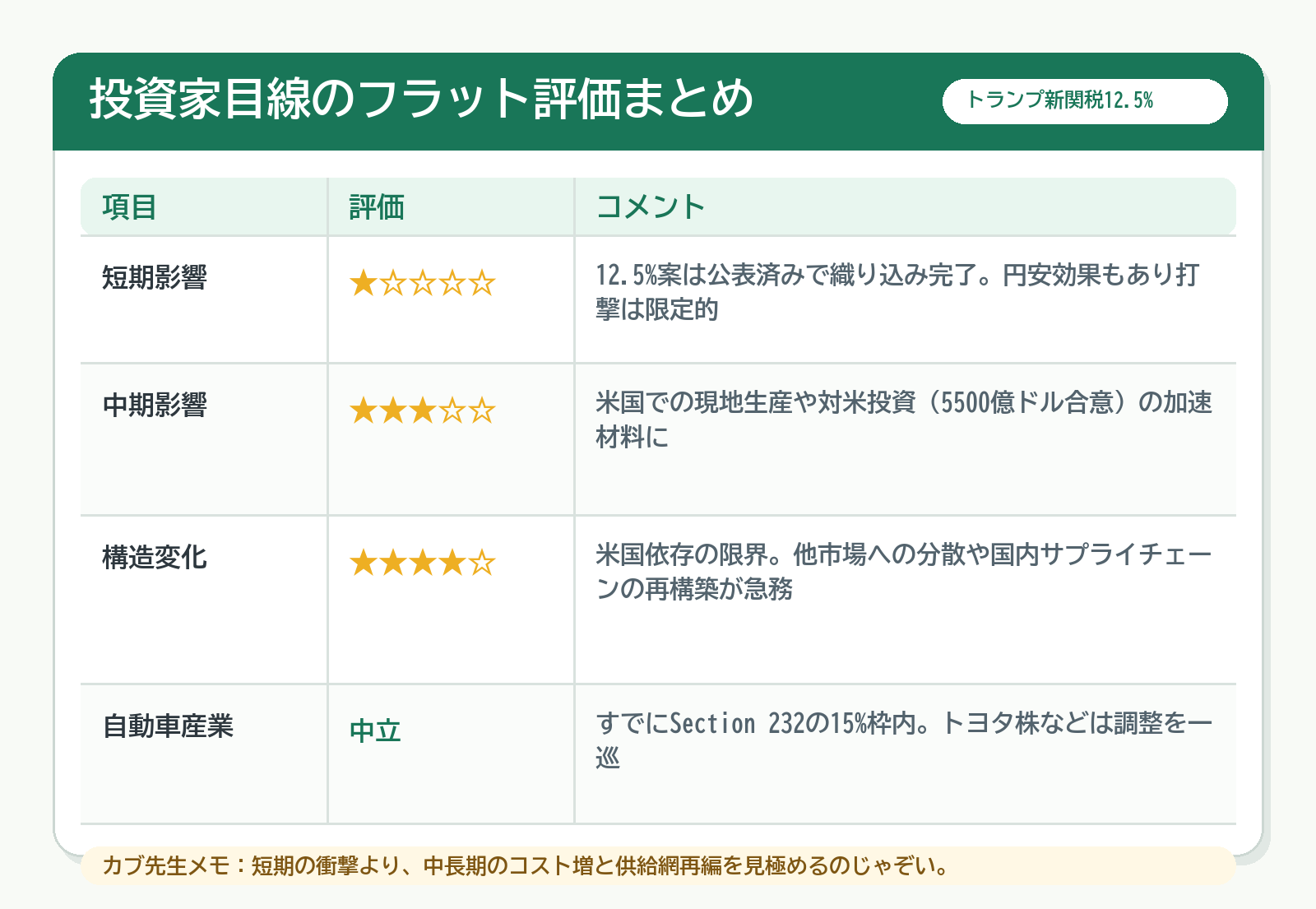The height and width of the screenshot is (909, 1316).
Task: Select the 自動車産業 row label
Action: [168, 726]
